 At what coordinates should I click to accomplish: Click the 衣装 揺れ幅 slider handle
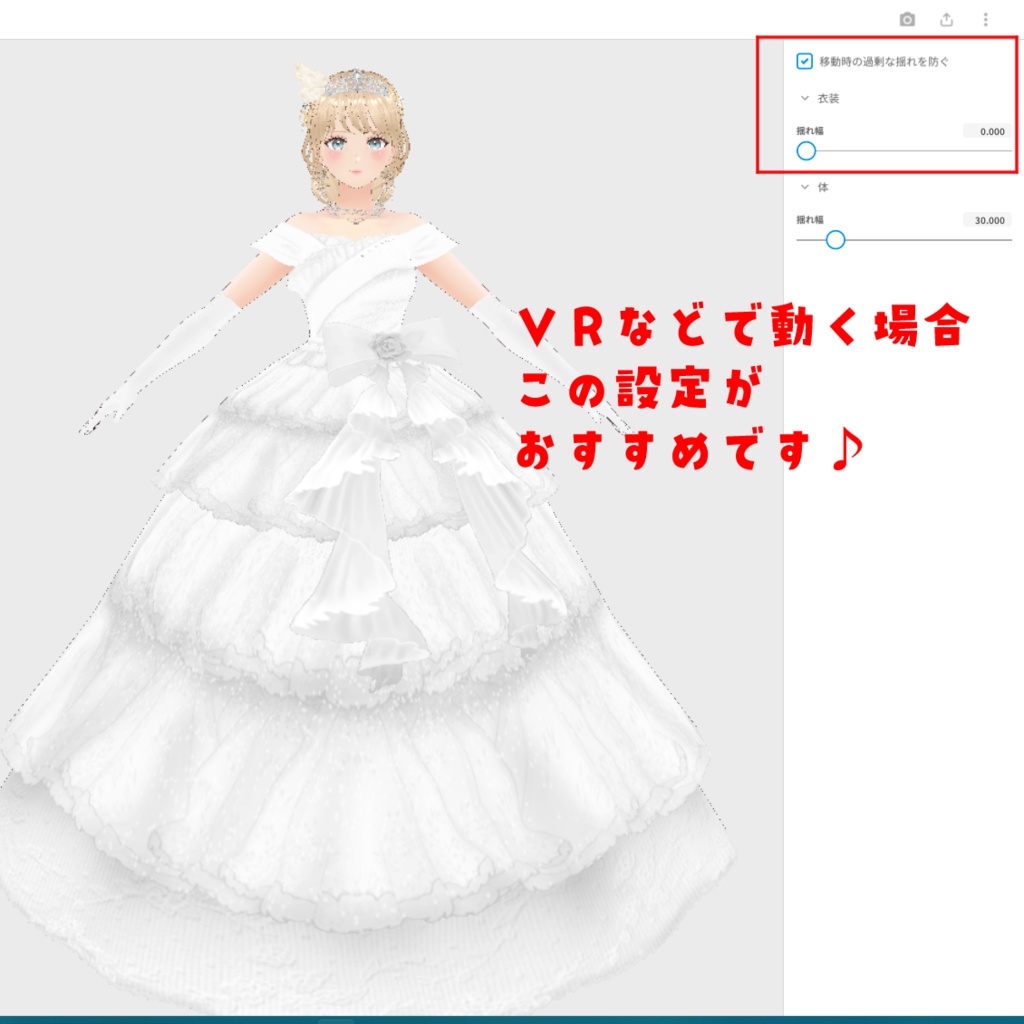click(x=806, y=152)
